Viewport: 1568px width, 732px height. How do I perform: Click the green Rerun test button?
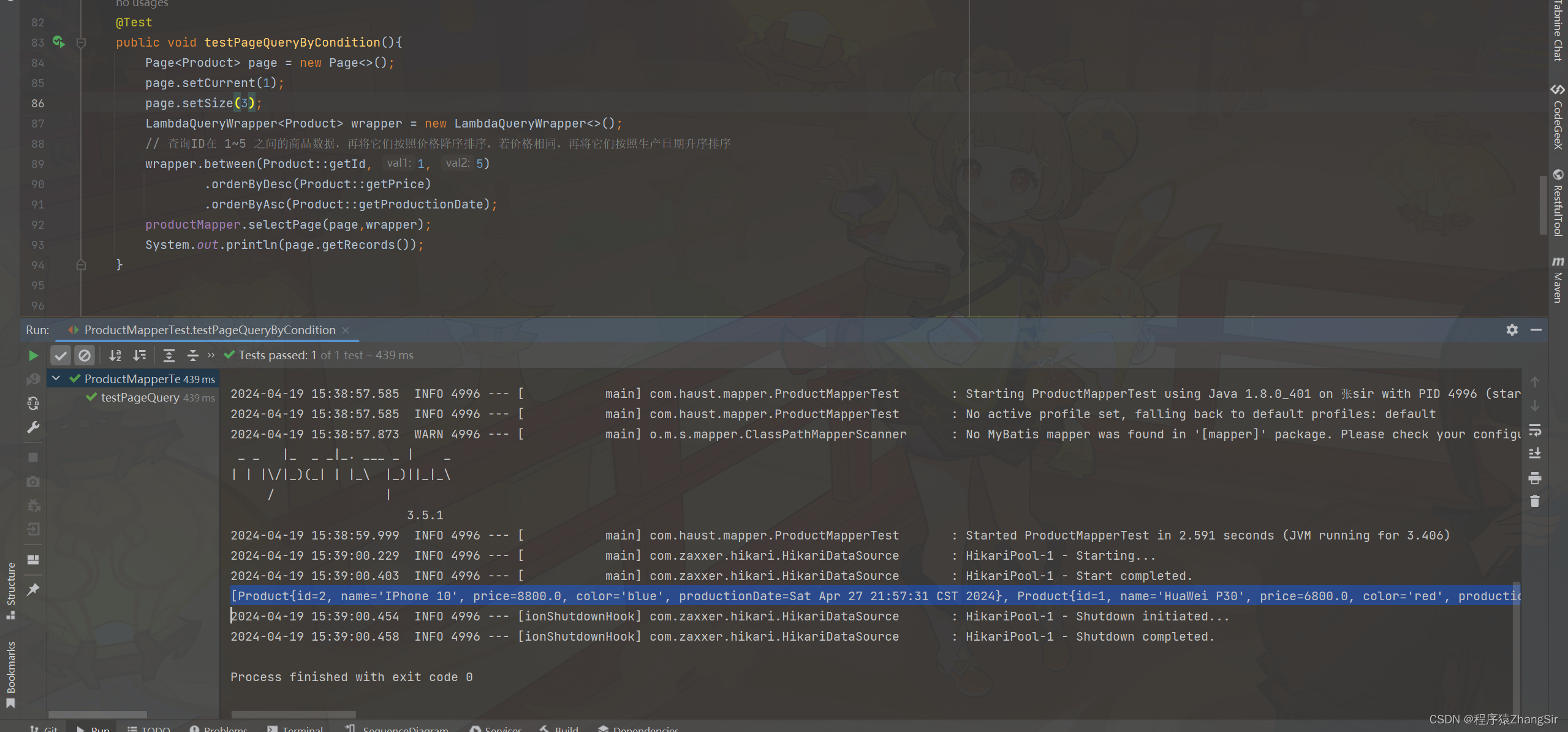pyautogui.click(x=33, y=356)
